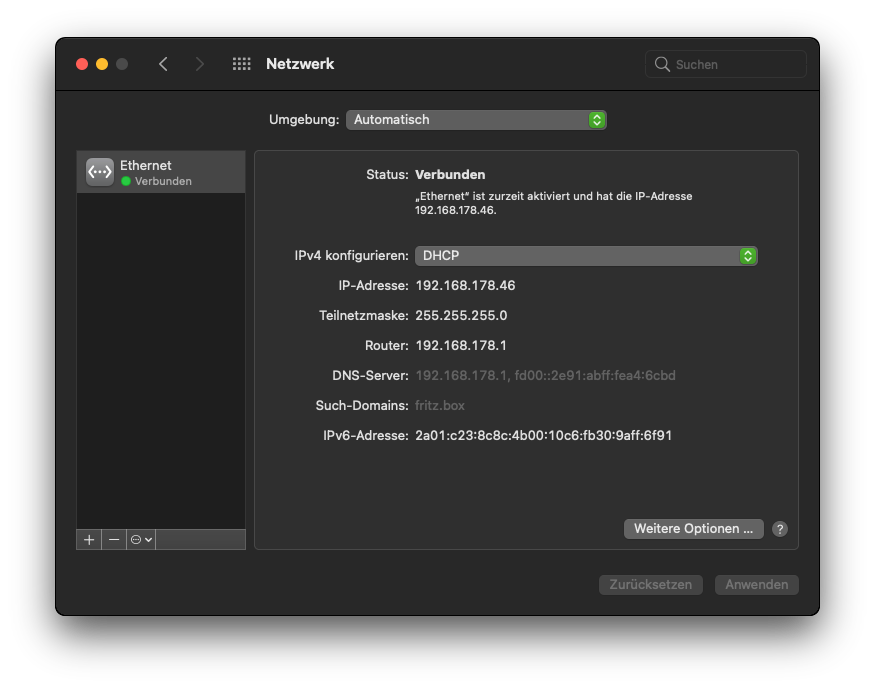Viewport: 875px width, 689px height.
Task: Click the Such-Domains fritz.box field
Action: click(x=440, y=406)
